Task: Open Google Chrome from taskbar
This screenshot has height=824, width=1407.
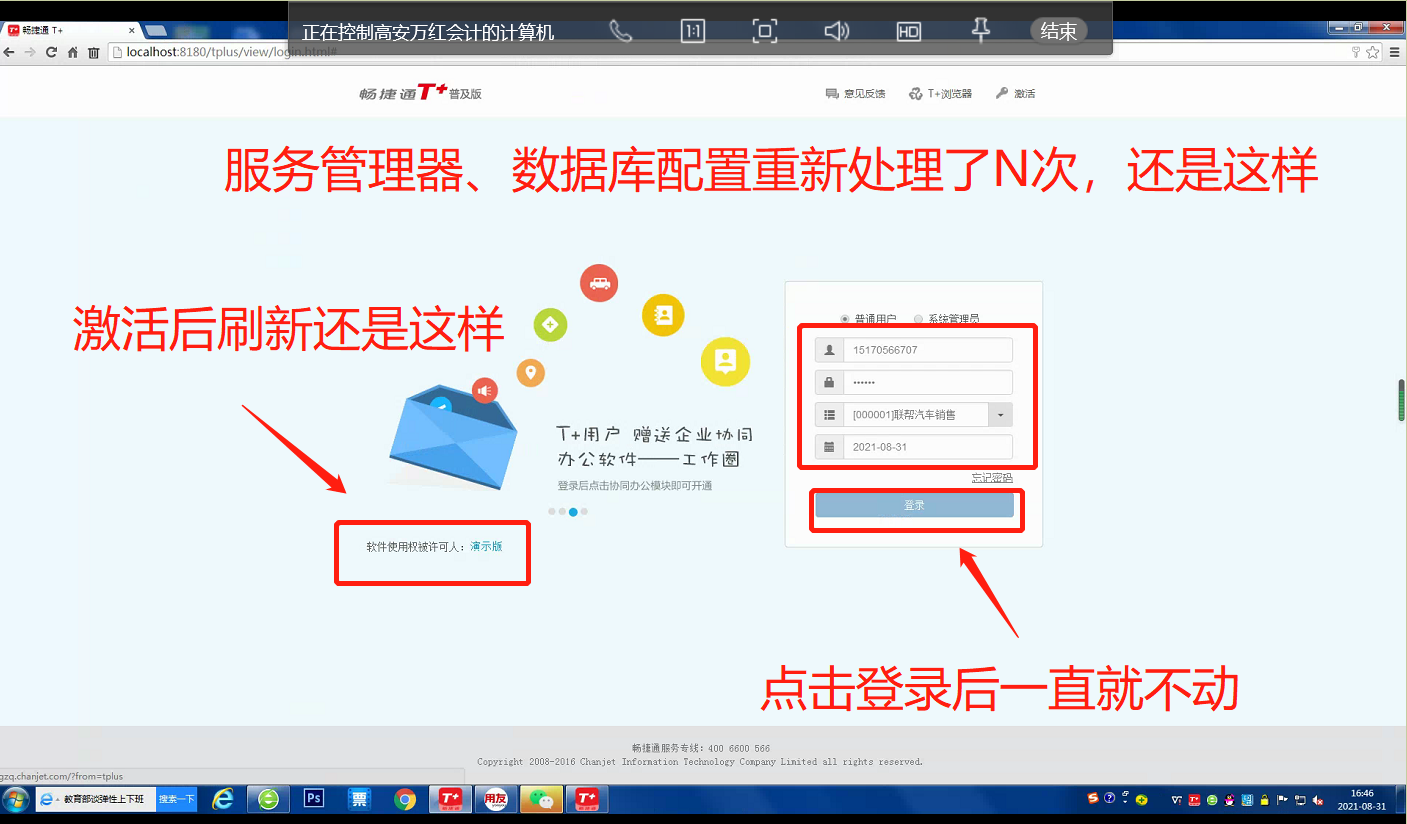Action: [x=404, y=799]
